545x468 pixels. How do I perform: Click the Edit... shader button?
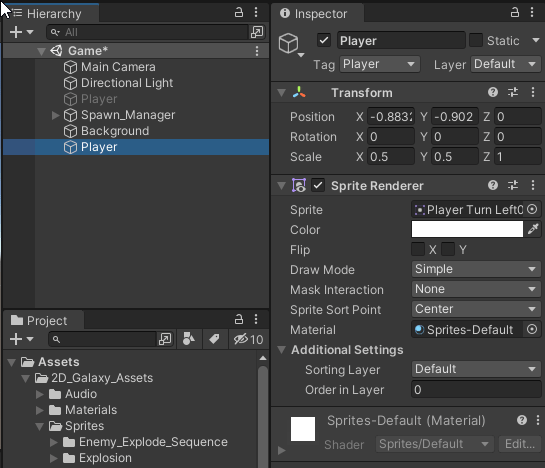click(x=520, y=444)
